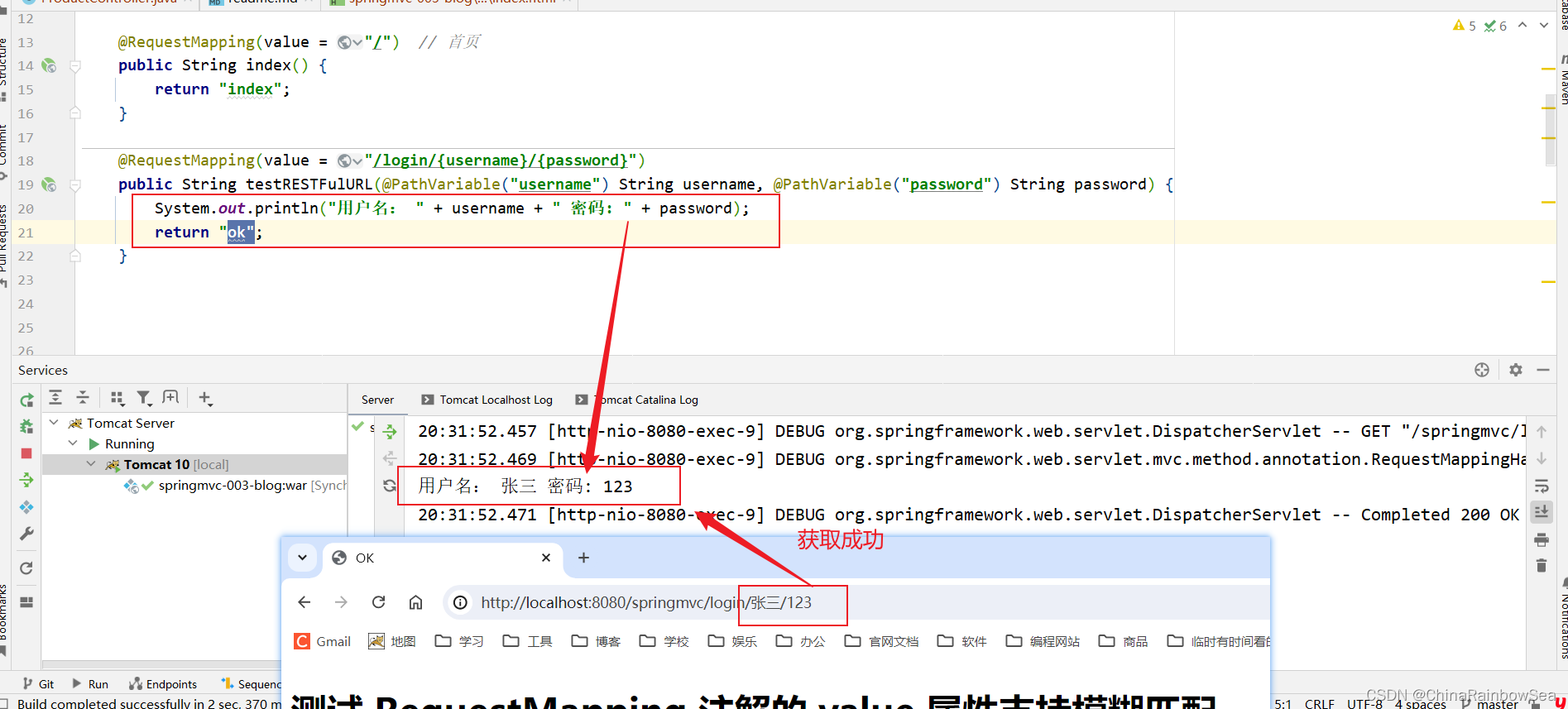Screen dimensions: 1568x709
Task: Open the 博客 bookmarks folder
Action: [597, 641]
